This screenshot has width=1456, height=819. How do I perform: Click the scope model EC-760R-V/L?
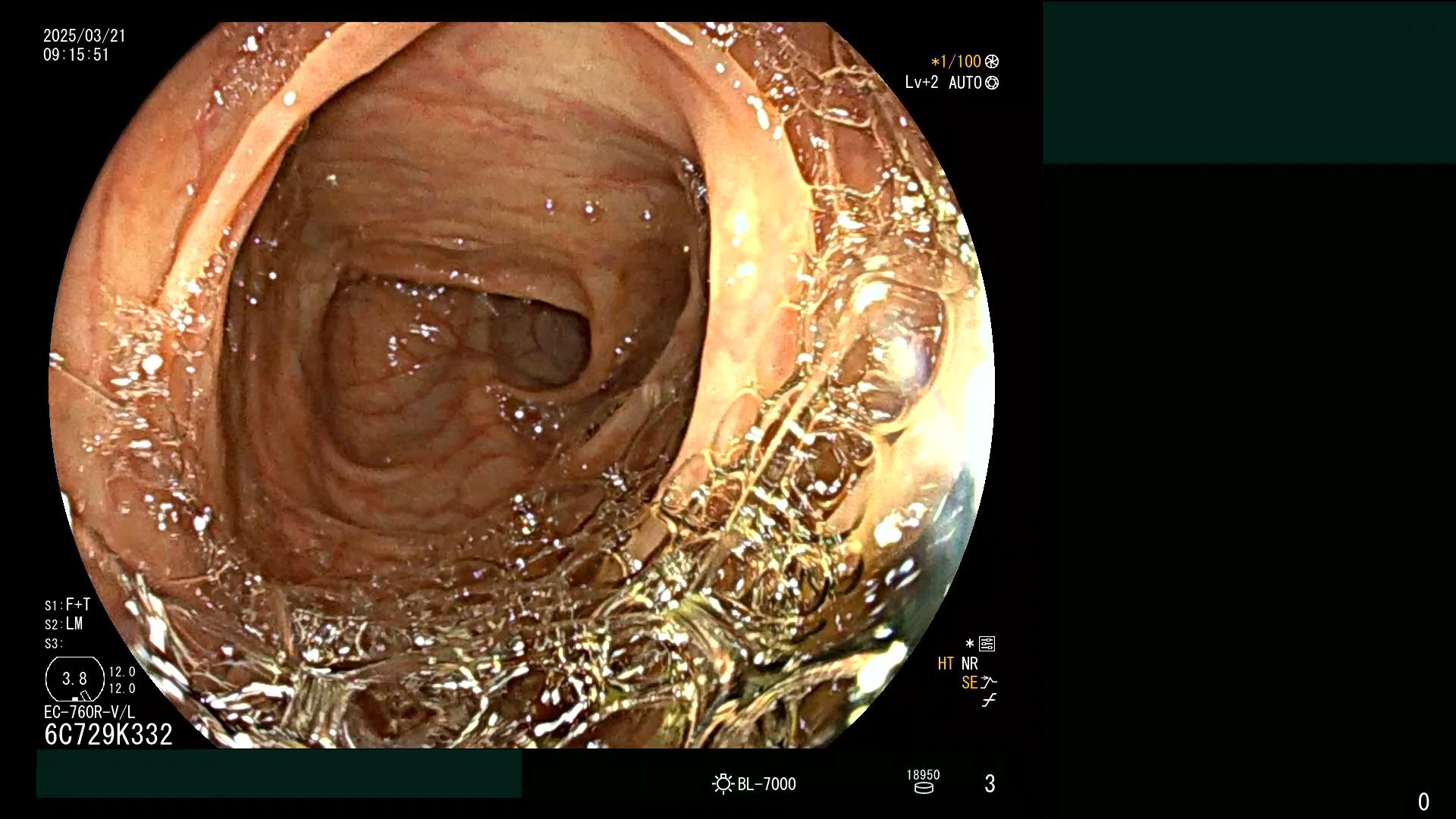pyautogui.click(x=89, y=712)
